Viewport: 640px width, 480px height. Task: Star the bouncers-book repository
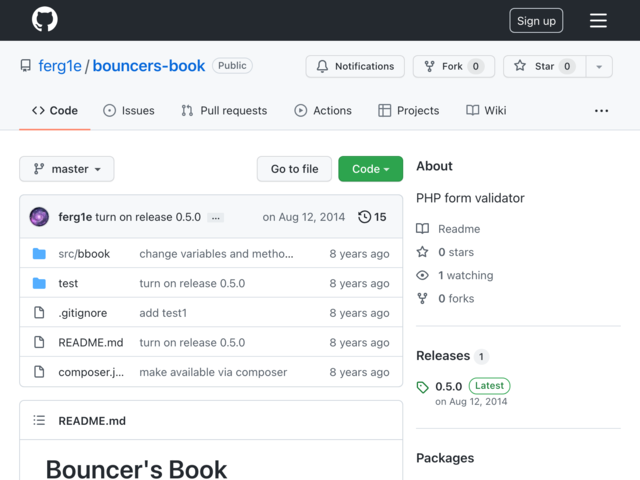tap(544, 66)
